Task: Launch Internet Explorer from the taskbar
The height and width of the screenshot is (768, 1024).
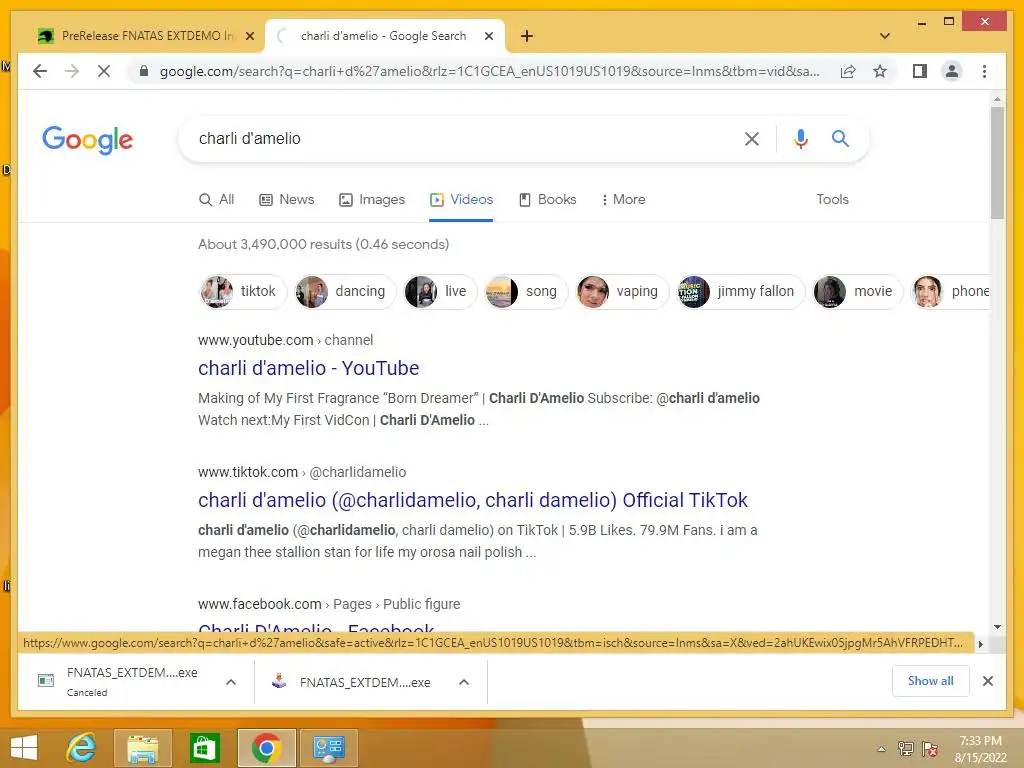Action: [82, 748]
